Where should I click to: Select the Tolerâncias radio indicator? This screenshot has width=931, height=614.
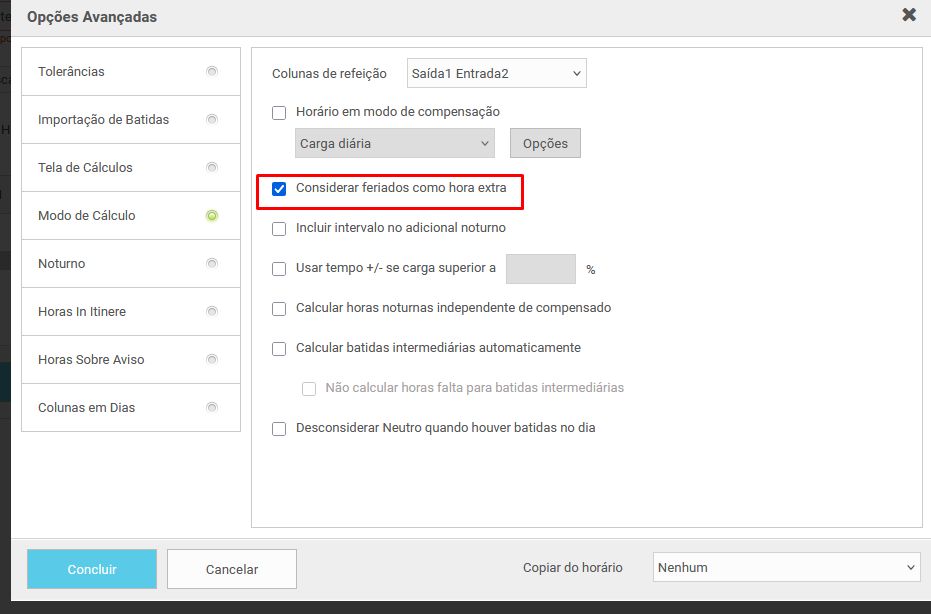coord(211,71)
